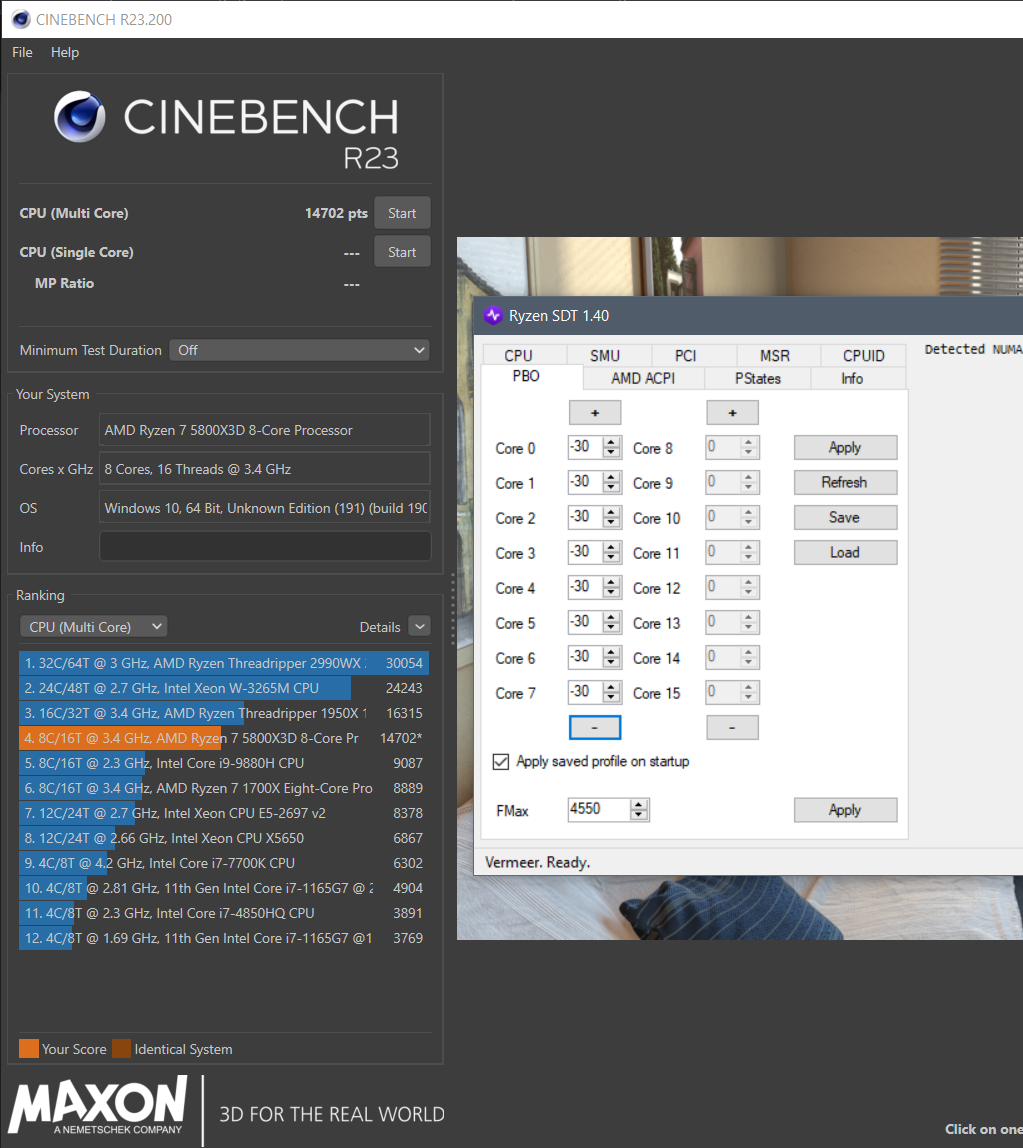Click the Cinebench logo icon in title bar

[x=21, y=20]
